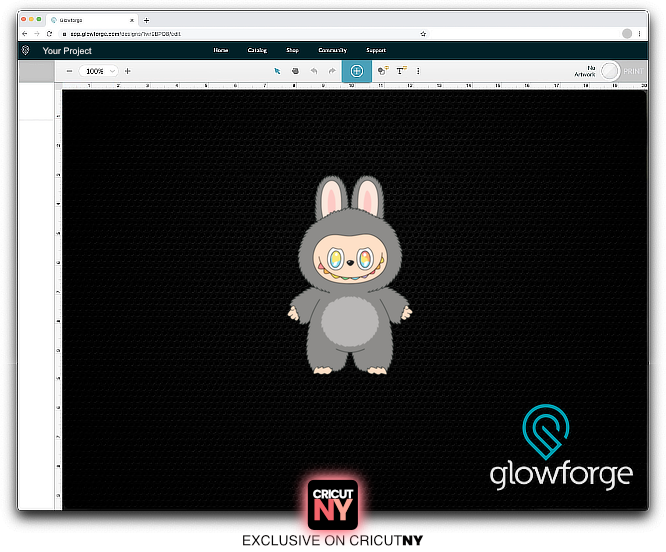The image size is (666, 552).
Task: Select the pan hand tool
Action: tap(296, 71)
